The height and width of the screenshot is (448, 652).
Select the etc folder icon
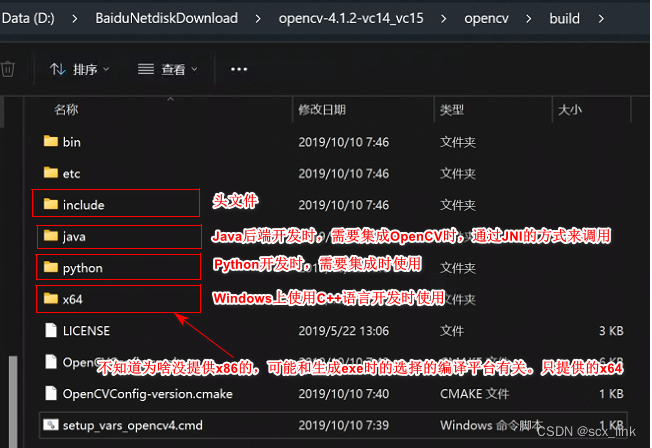tap(51, 172)
